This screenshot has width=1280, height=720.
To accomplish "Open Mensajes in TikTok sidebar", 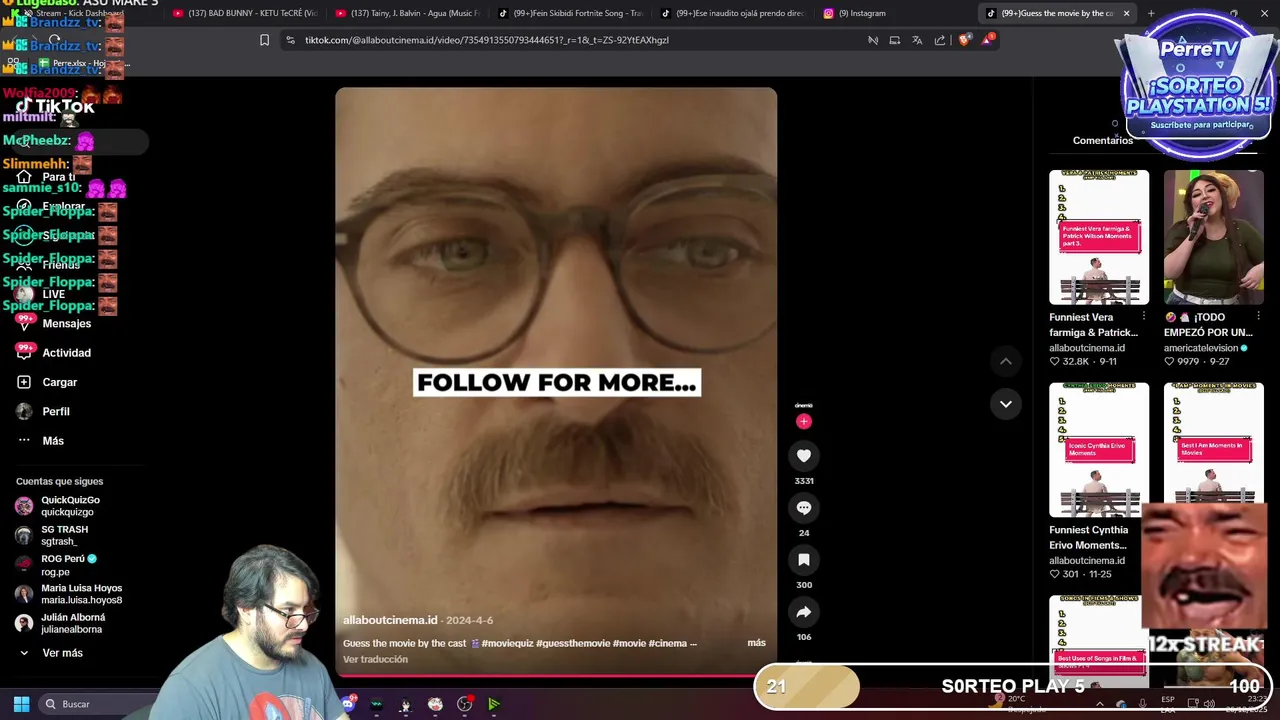I will 66,324.
